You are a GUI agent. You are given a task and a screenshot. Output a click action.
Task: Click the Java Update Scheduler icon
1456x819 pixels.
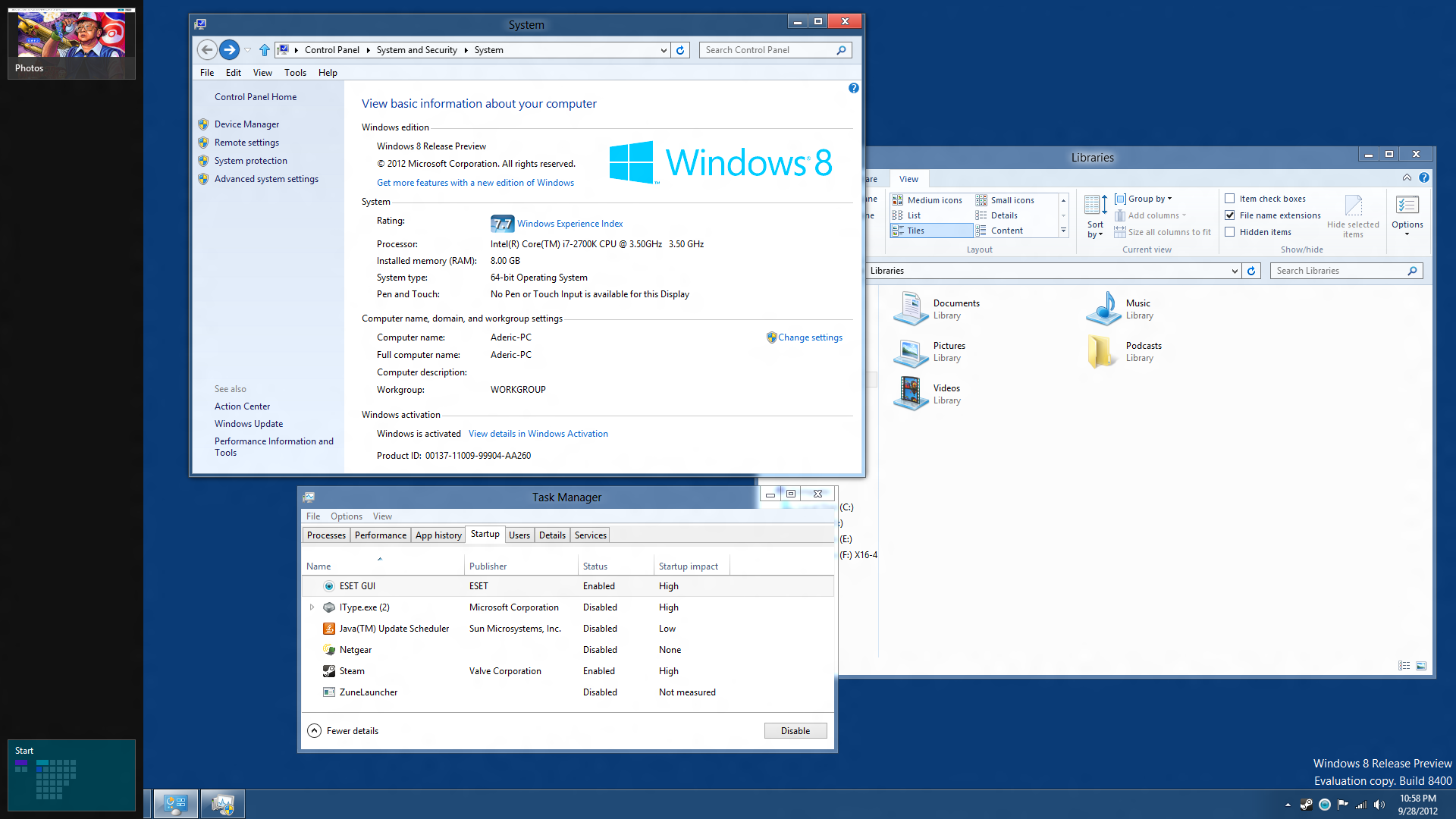(x=329, y=629)
